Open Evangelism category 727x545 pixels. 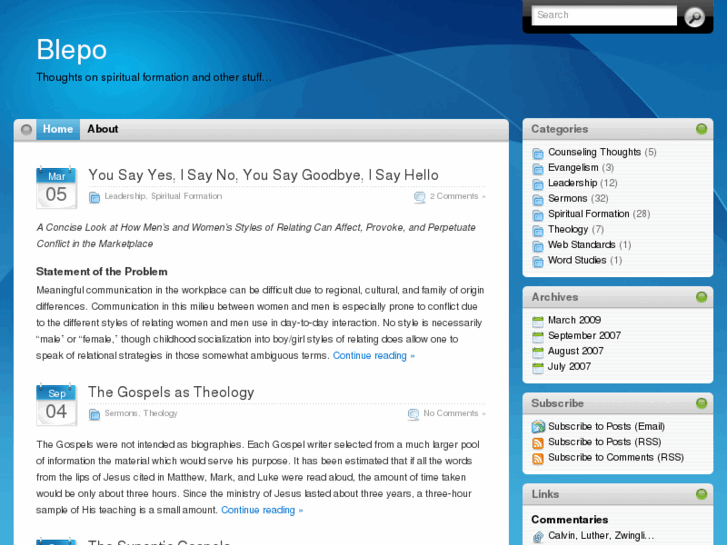tap(573, 167)
